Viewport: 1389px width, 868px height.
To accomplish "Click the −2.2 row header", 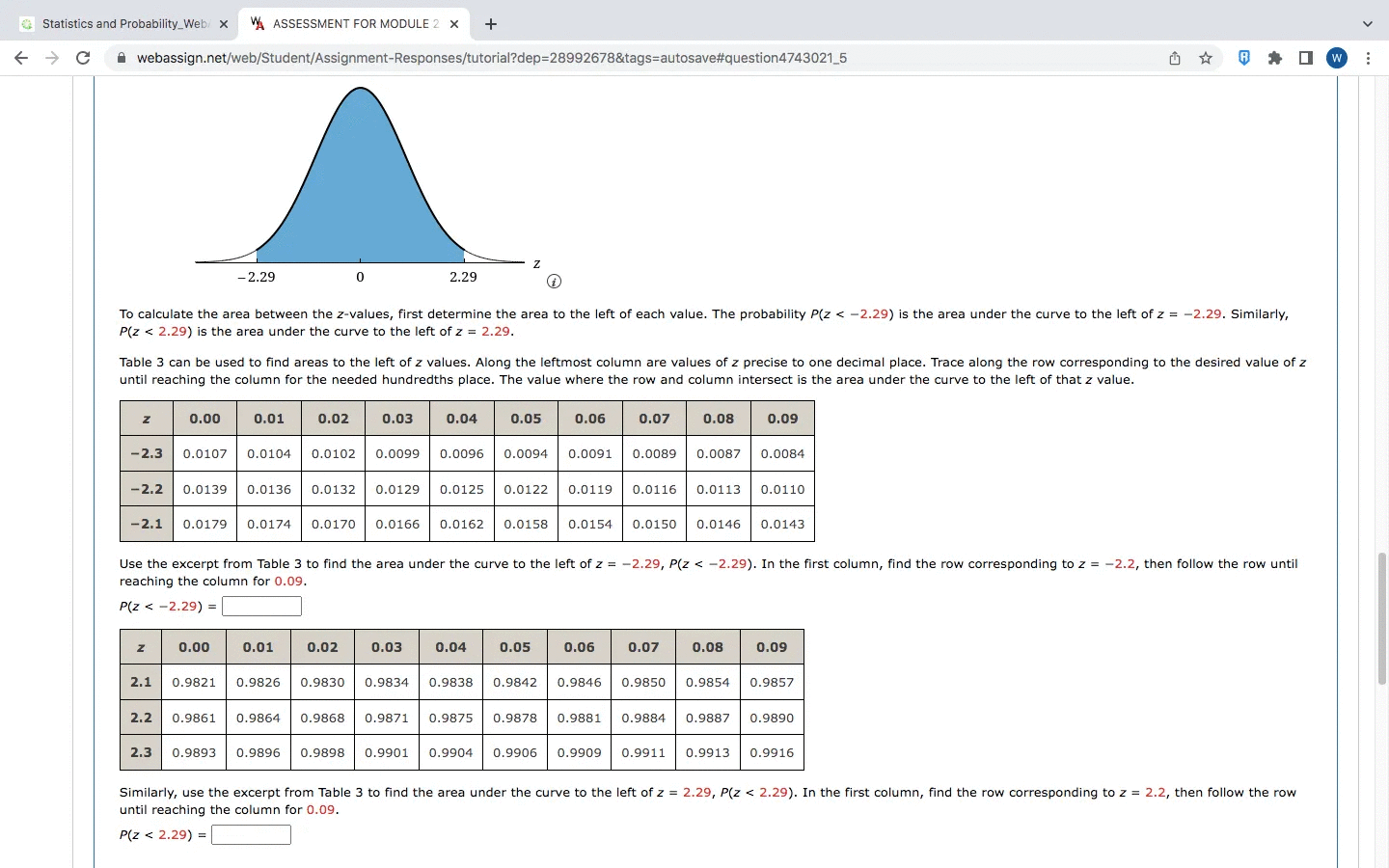I will coord(147,489).
